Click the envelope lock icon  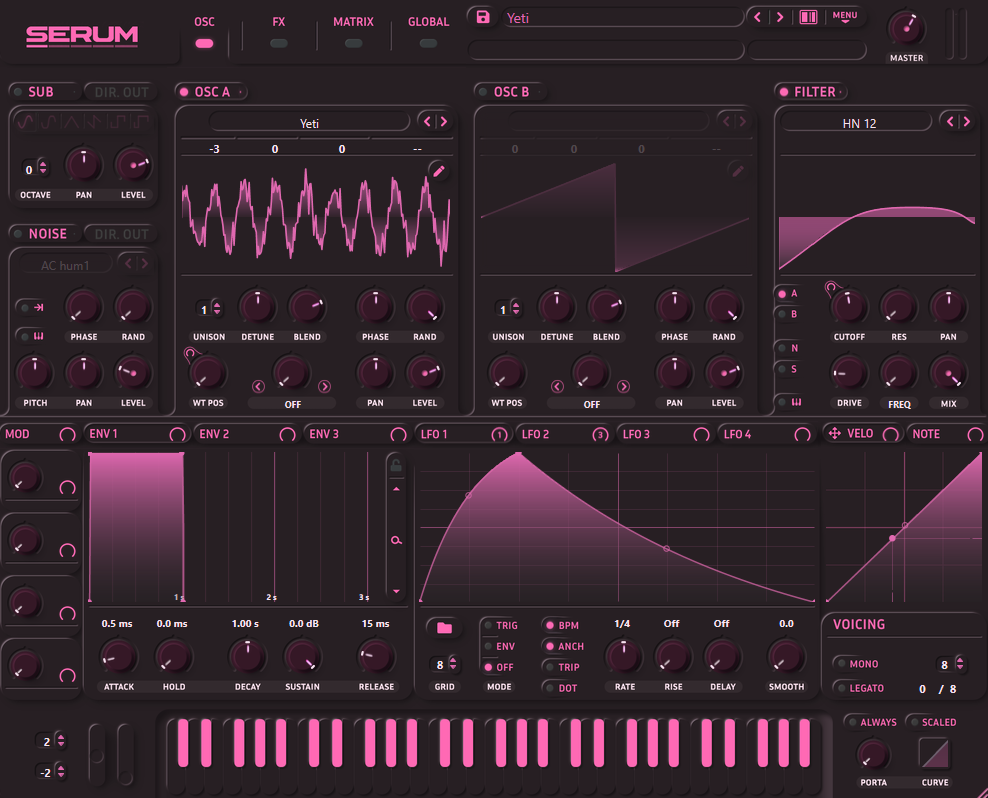(x=396, y=465)
